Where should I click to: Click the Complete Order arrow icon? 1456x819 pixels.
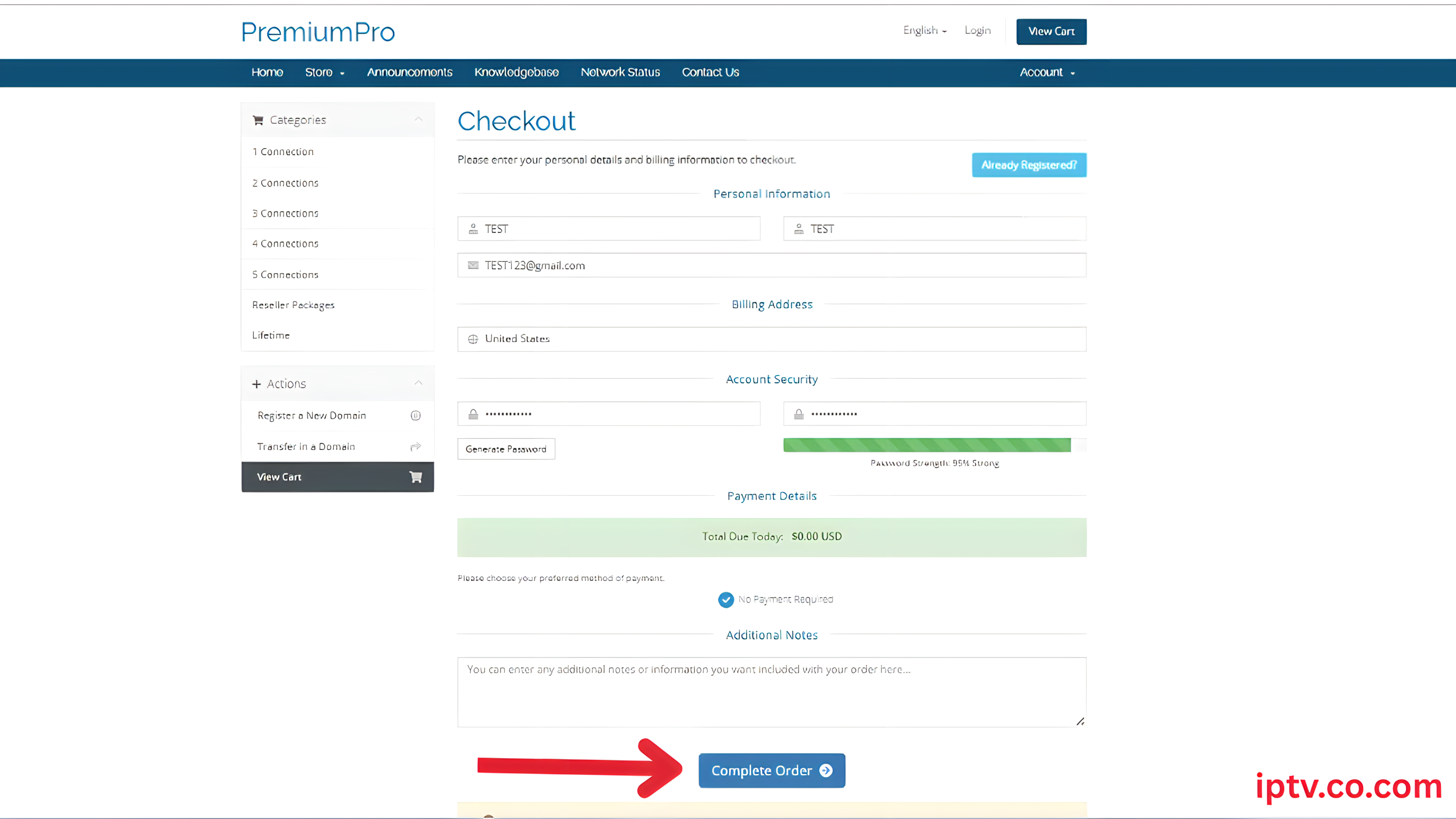[x=826, y=771]
